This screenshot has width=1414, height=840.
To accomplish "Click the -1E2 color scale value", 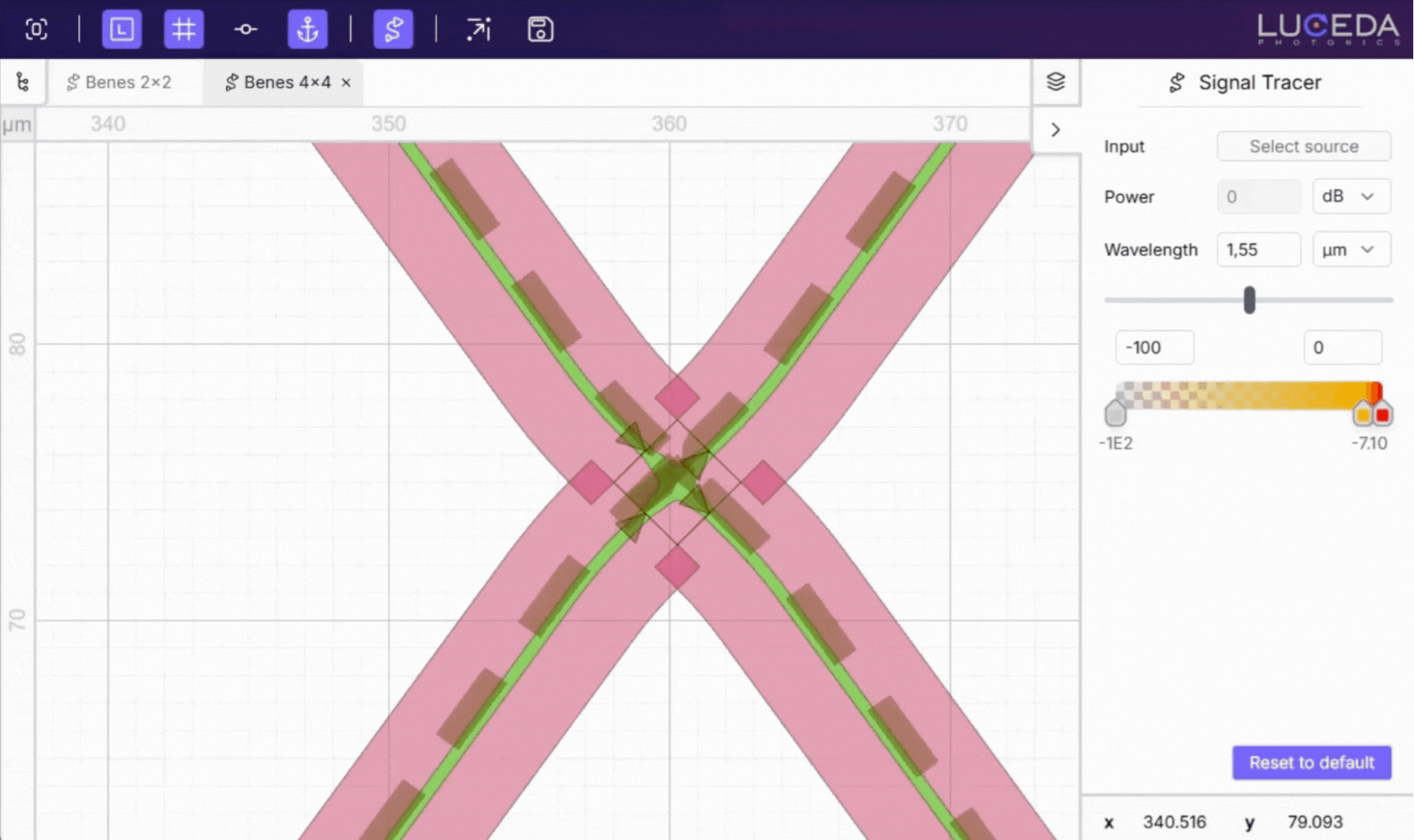I will 1115,443.
